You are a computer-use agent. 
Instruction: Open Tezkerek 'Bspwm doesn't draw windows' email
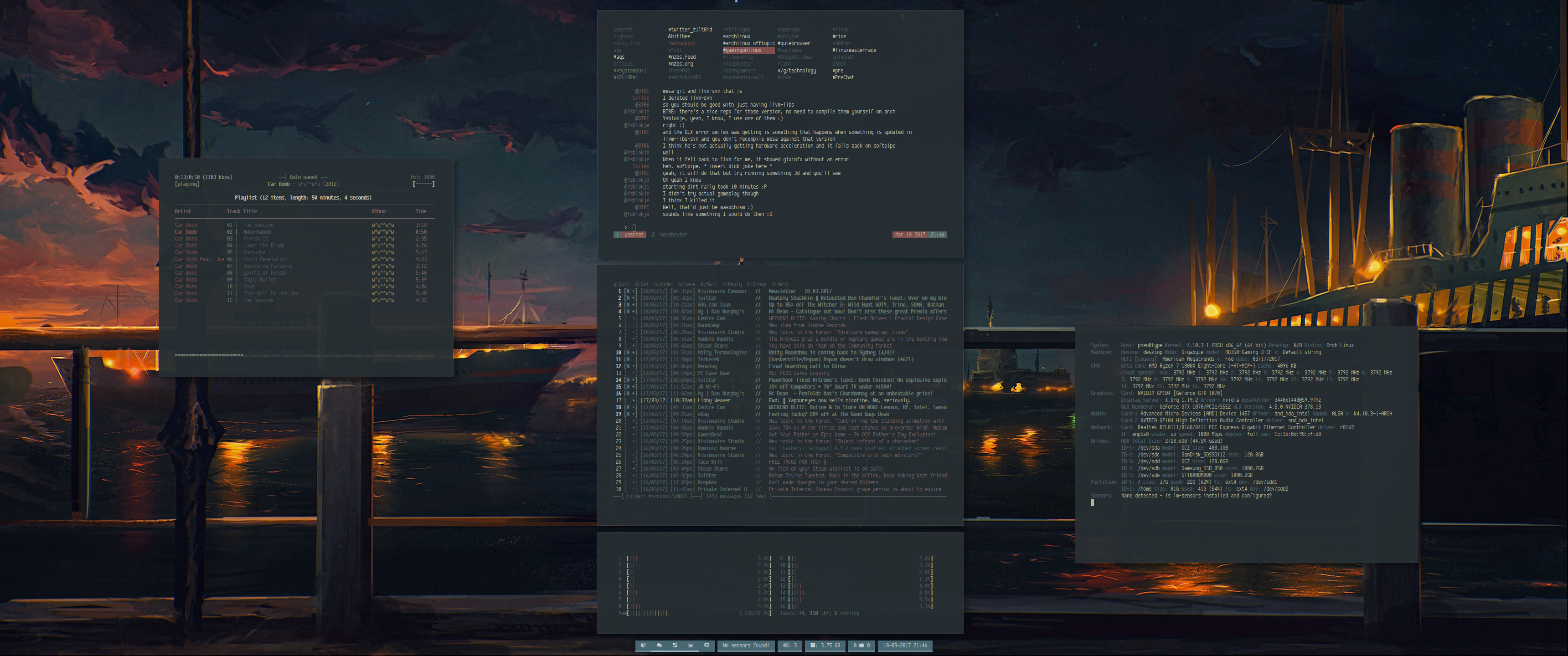[780, 359]
